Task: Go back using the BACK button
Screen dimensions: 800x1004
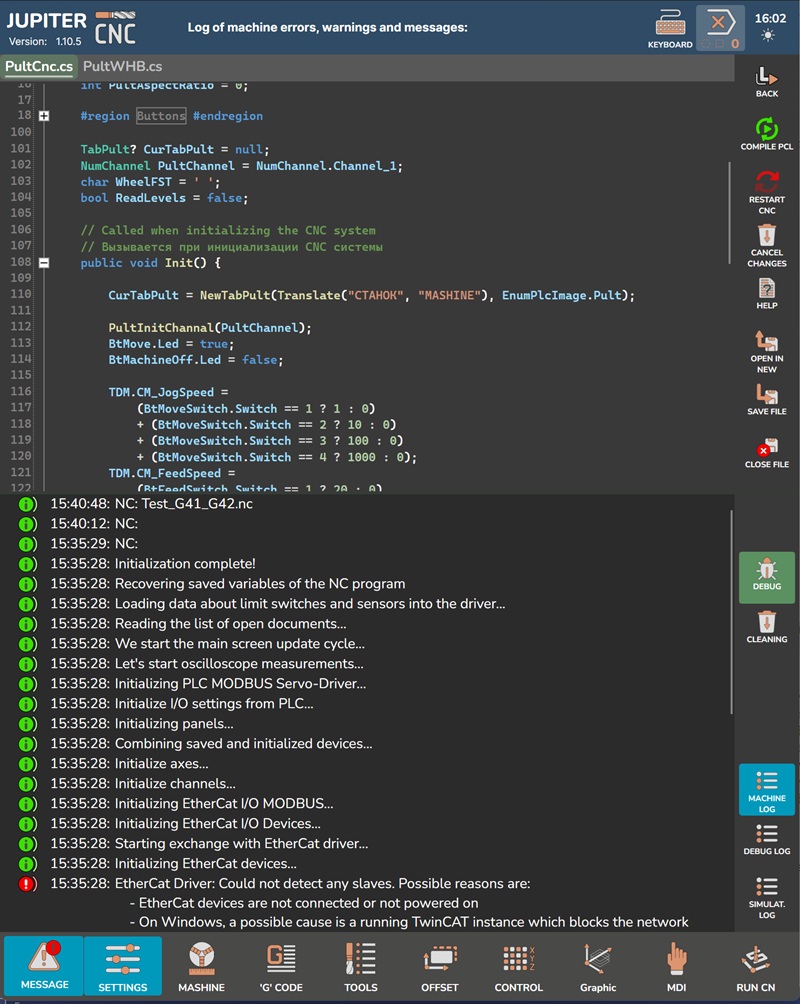Action: coord(766,80)
